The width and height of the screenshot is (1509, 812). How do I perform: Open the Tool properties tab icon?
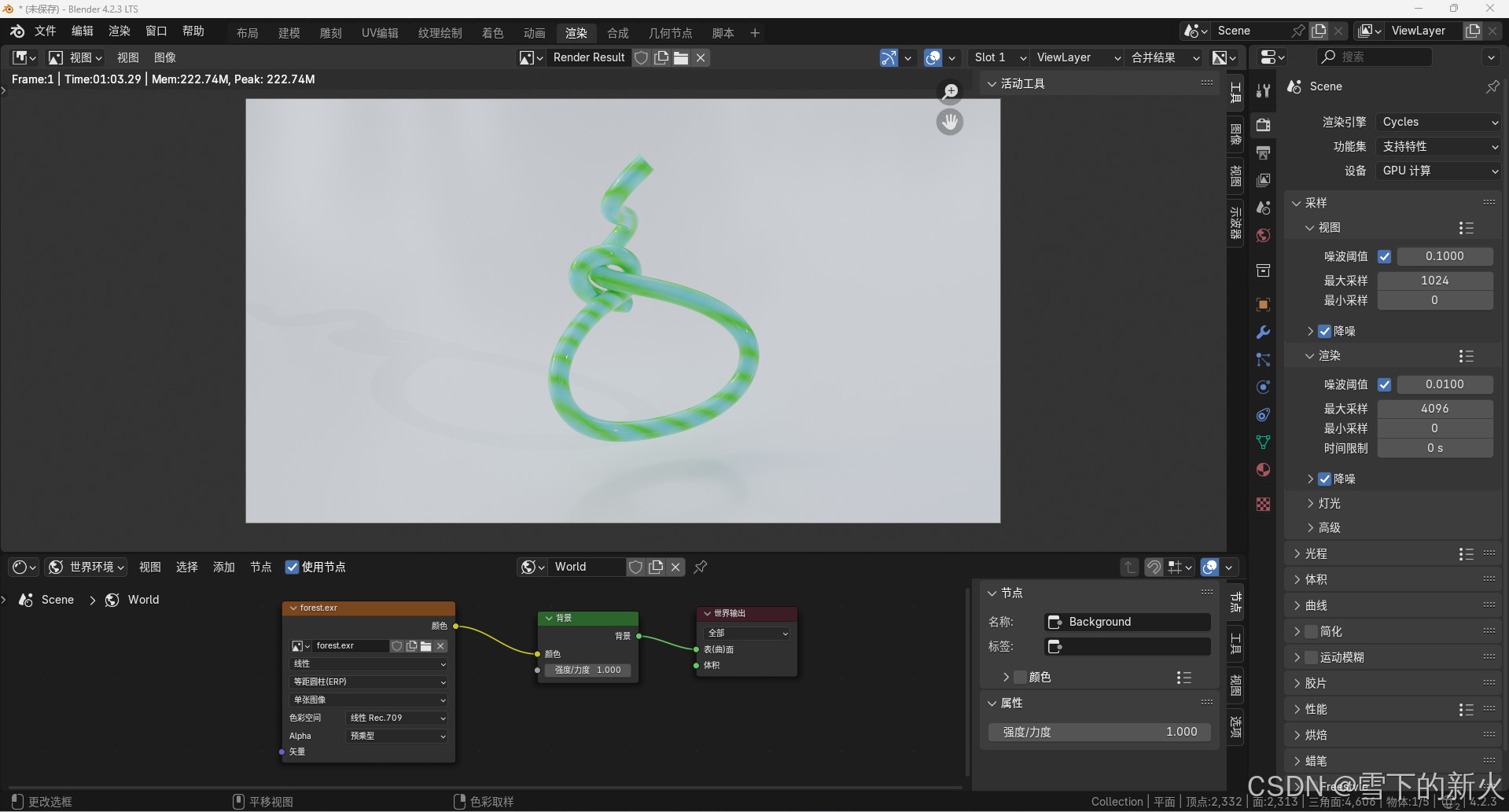[1263, 90]
